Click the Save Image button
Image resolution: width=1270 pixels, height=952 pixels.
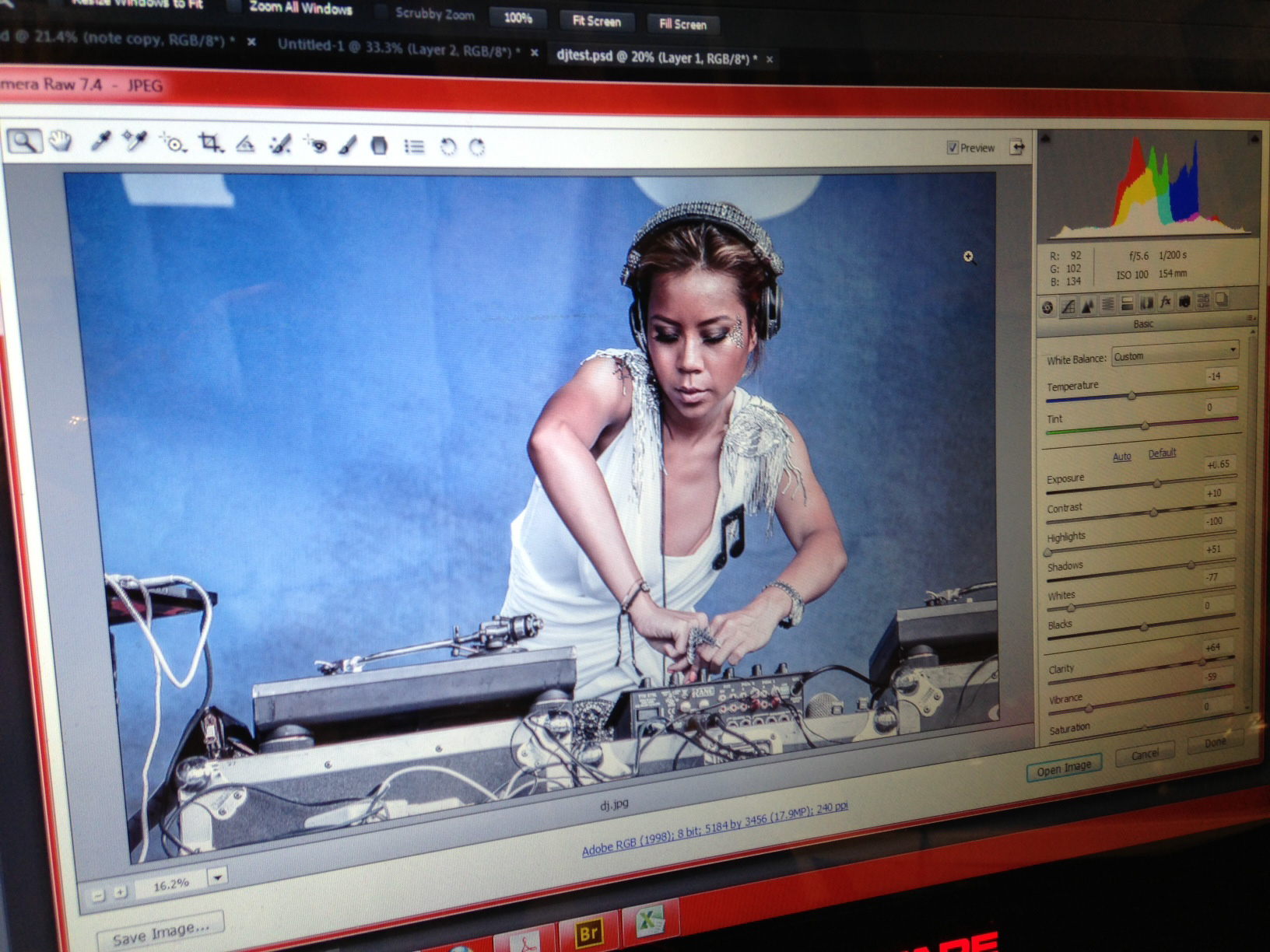(x=160, y=932)
